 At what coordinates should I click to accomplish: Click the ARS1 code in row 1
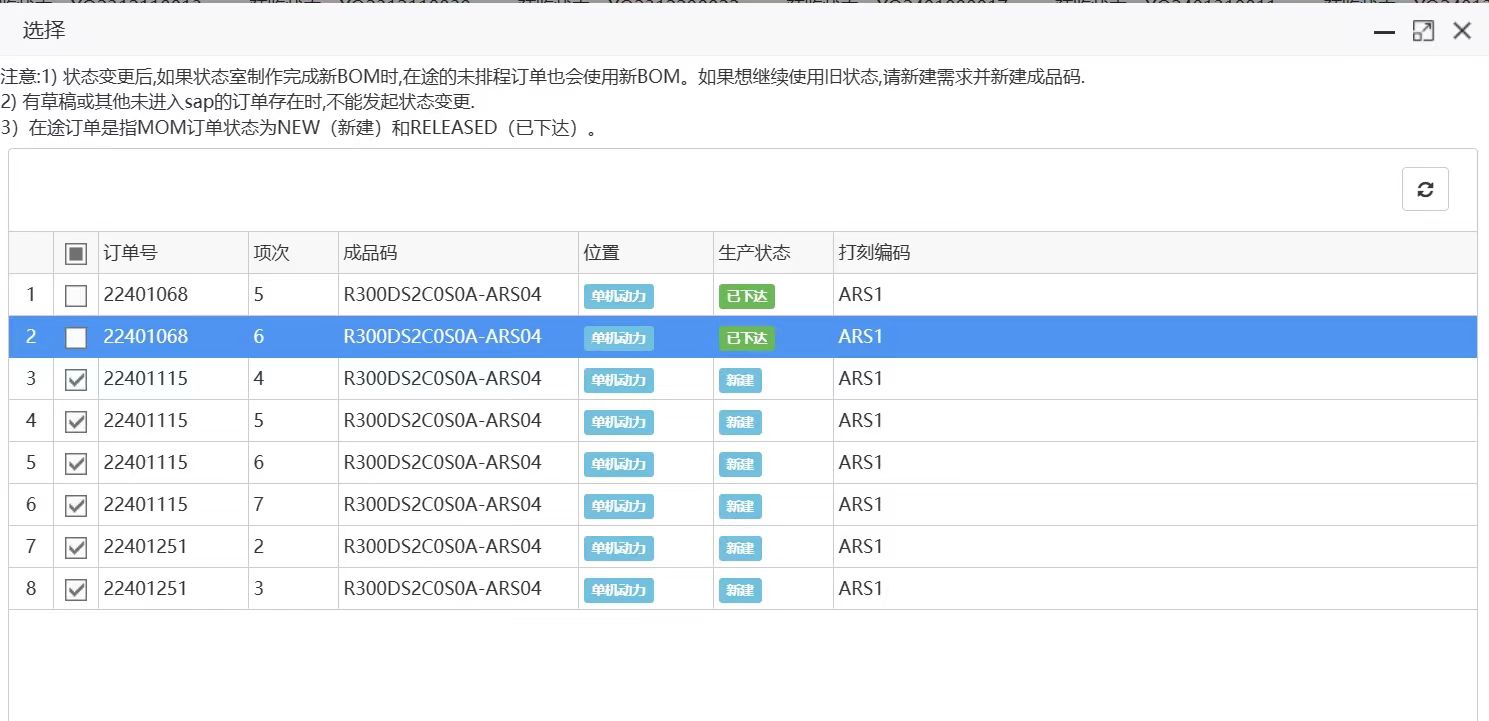click(x=861, y=295)
